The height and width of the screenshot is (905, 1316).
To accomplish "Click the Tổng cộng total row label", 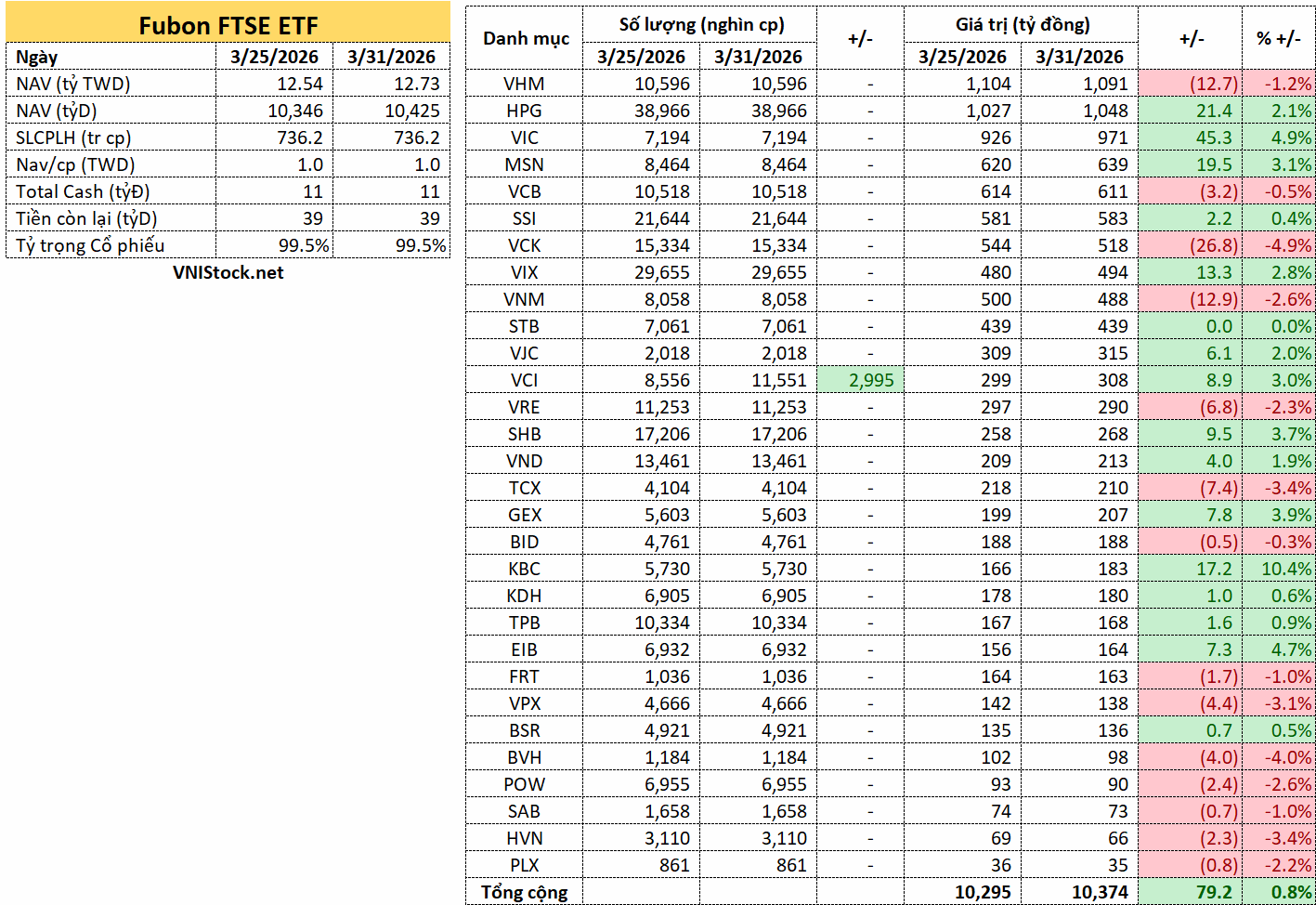I will (x=524, y=892).
